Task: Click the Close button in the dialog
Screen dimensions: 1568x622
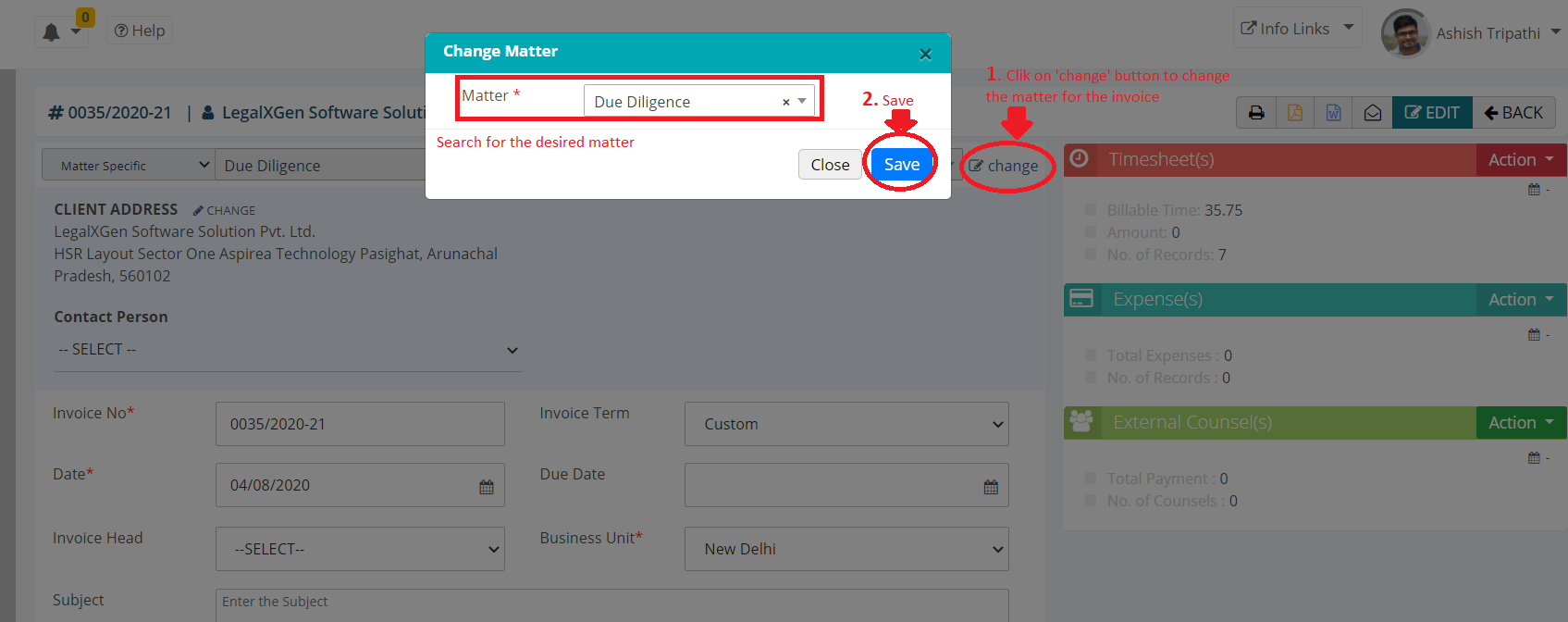Action: [x=830, y=164]
